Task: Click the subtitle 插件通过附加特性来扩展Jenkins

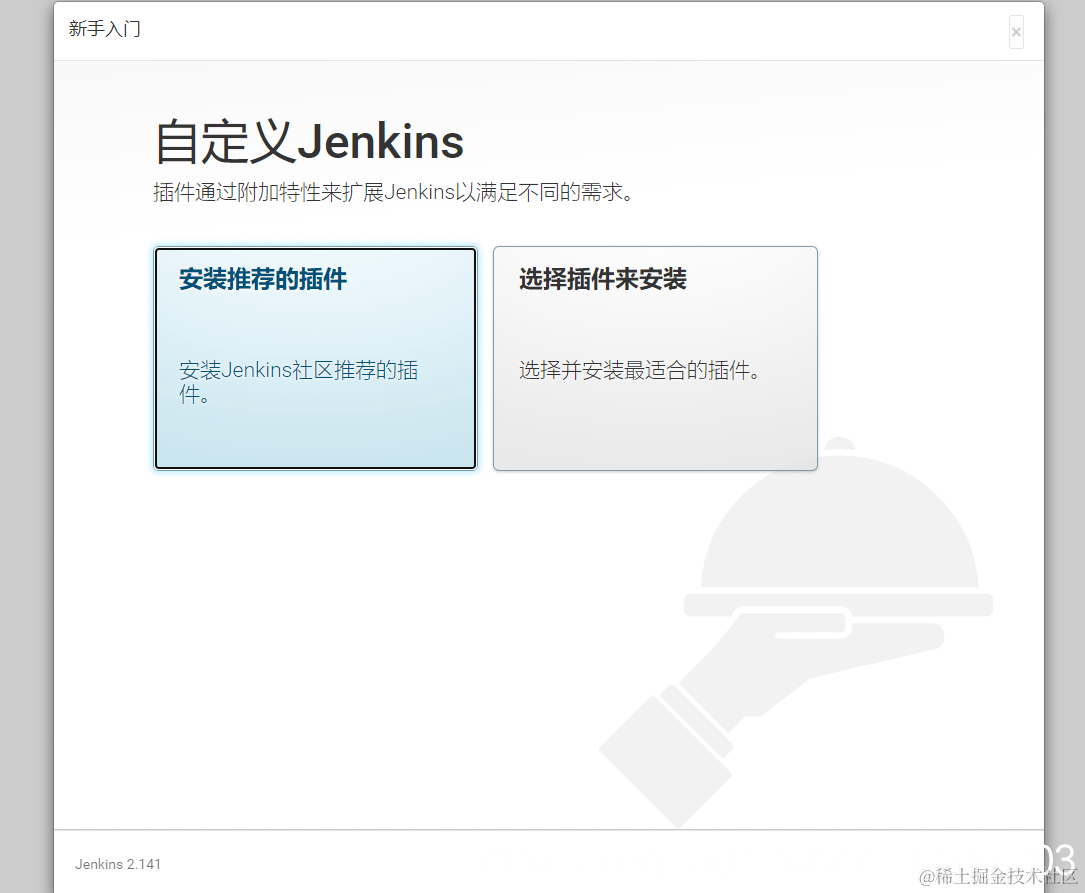Action: (x=392, y=192)
